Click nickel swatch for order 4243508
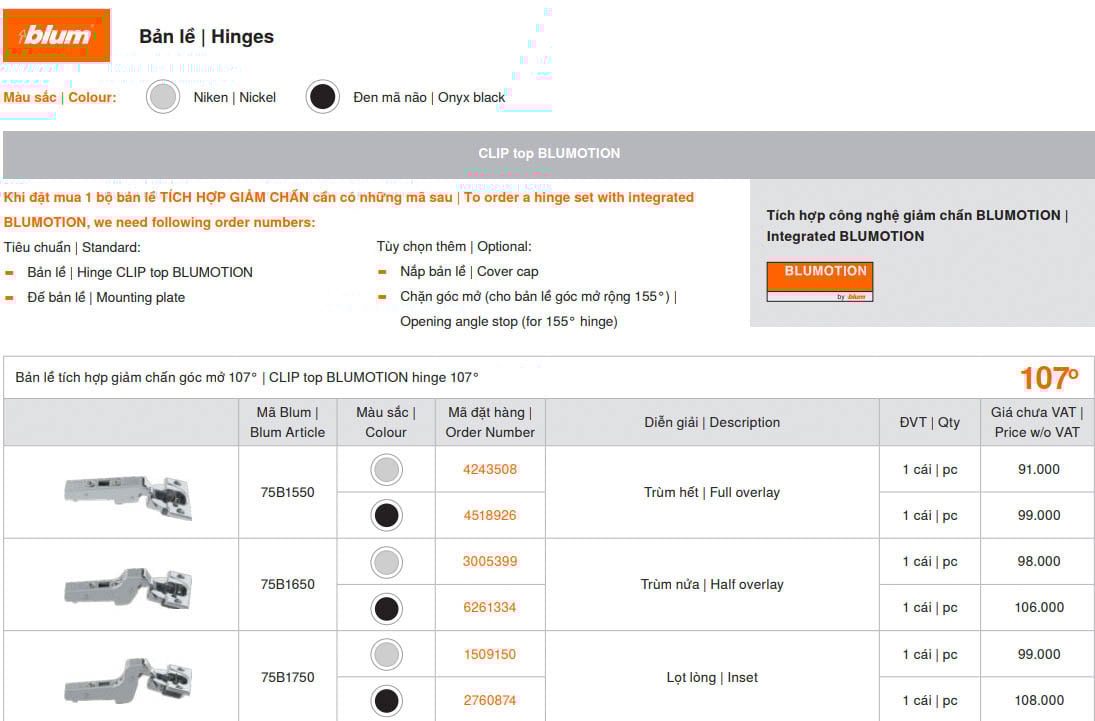The width and height of the screenshot is (1095, 721). (x=386, y=469)
